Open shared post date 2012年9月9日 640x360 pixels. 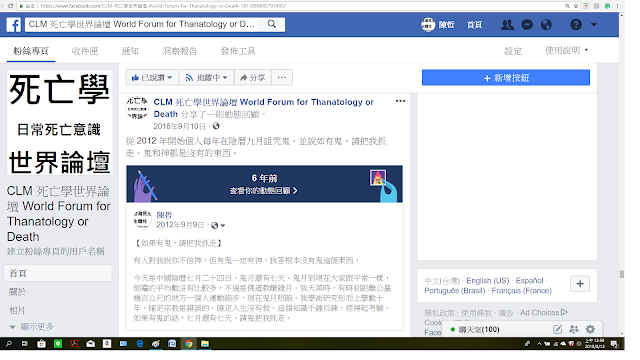point(180,225)
